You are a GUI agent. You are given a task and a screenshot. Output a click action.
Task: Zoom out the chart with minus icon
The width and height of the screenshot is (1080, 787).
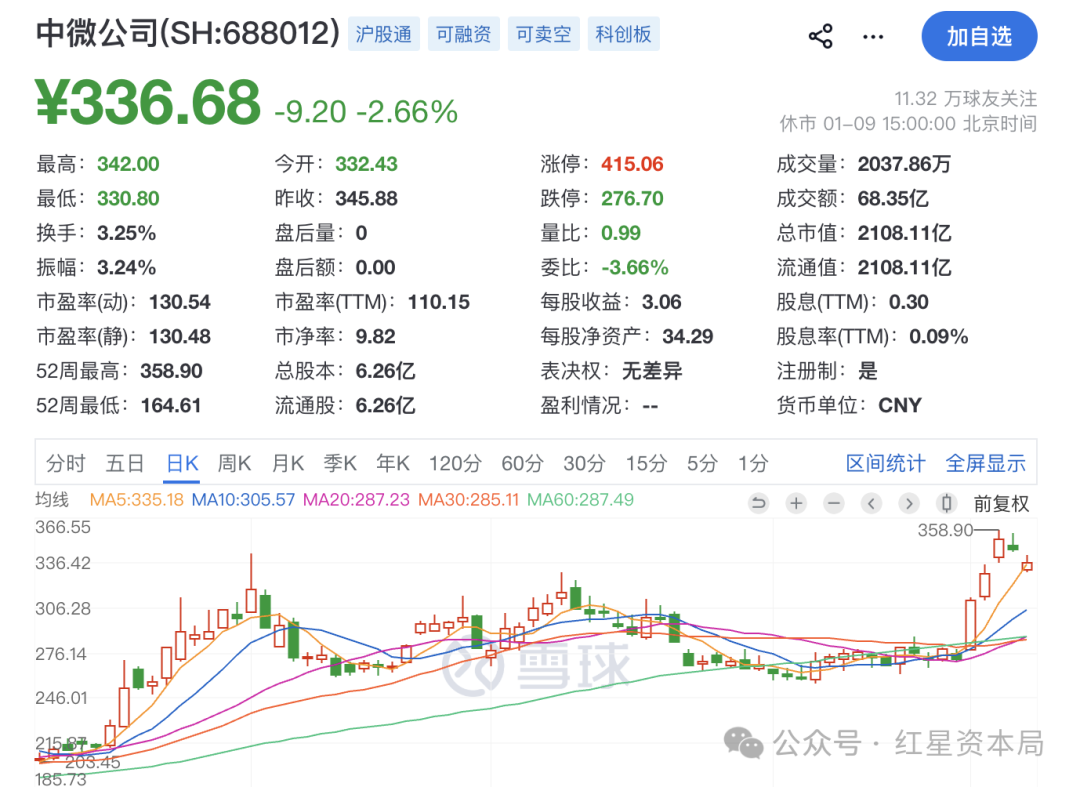pyautogui.click(x=834, y=503)
